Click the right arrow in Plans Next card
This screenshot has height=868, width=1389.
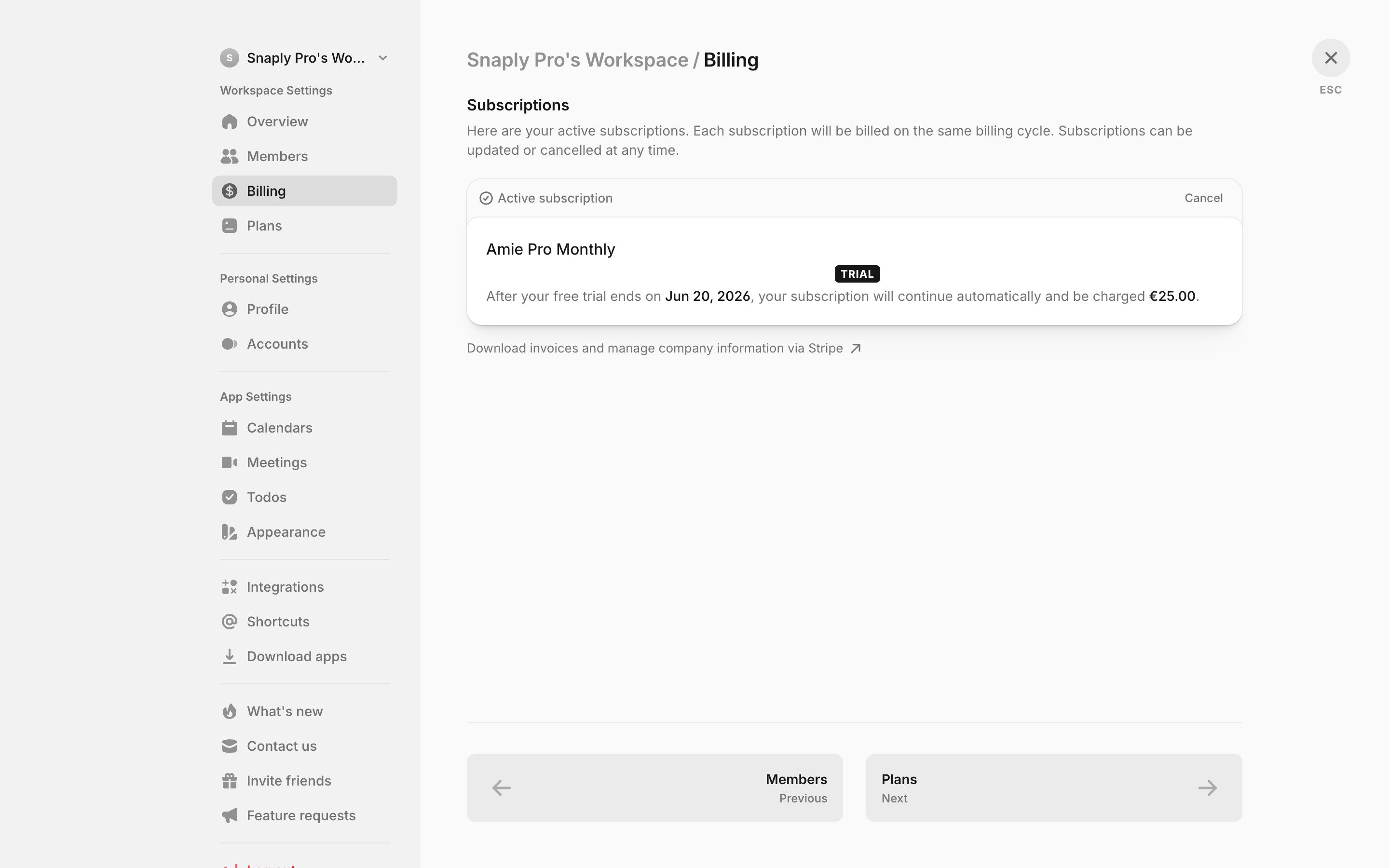tap(1208, 787)
